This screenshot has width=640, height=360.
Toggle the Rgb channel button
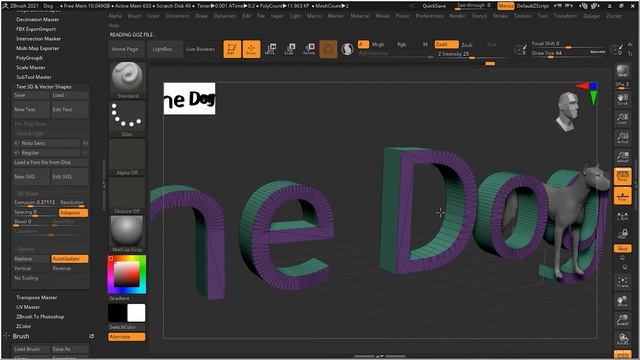coord(401,44)
